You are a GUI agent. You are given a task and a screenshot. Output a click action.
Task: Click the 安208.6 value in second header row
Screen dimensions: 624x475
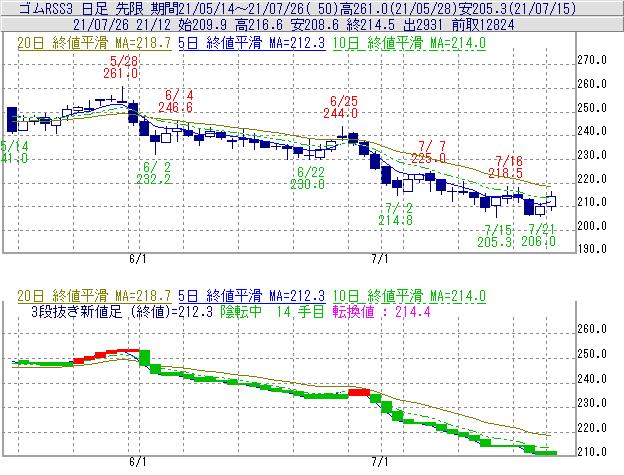[x=315, y=25]
